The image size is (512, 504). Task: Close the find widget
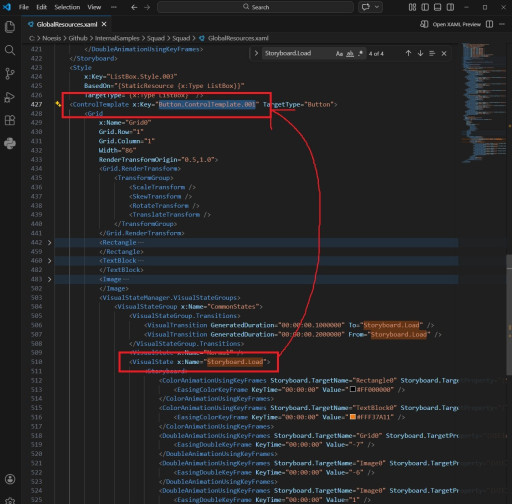444,53
